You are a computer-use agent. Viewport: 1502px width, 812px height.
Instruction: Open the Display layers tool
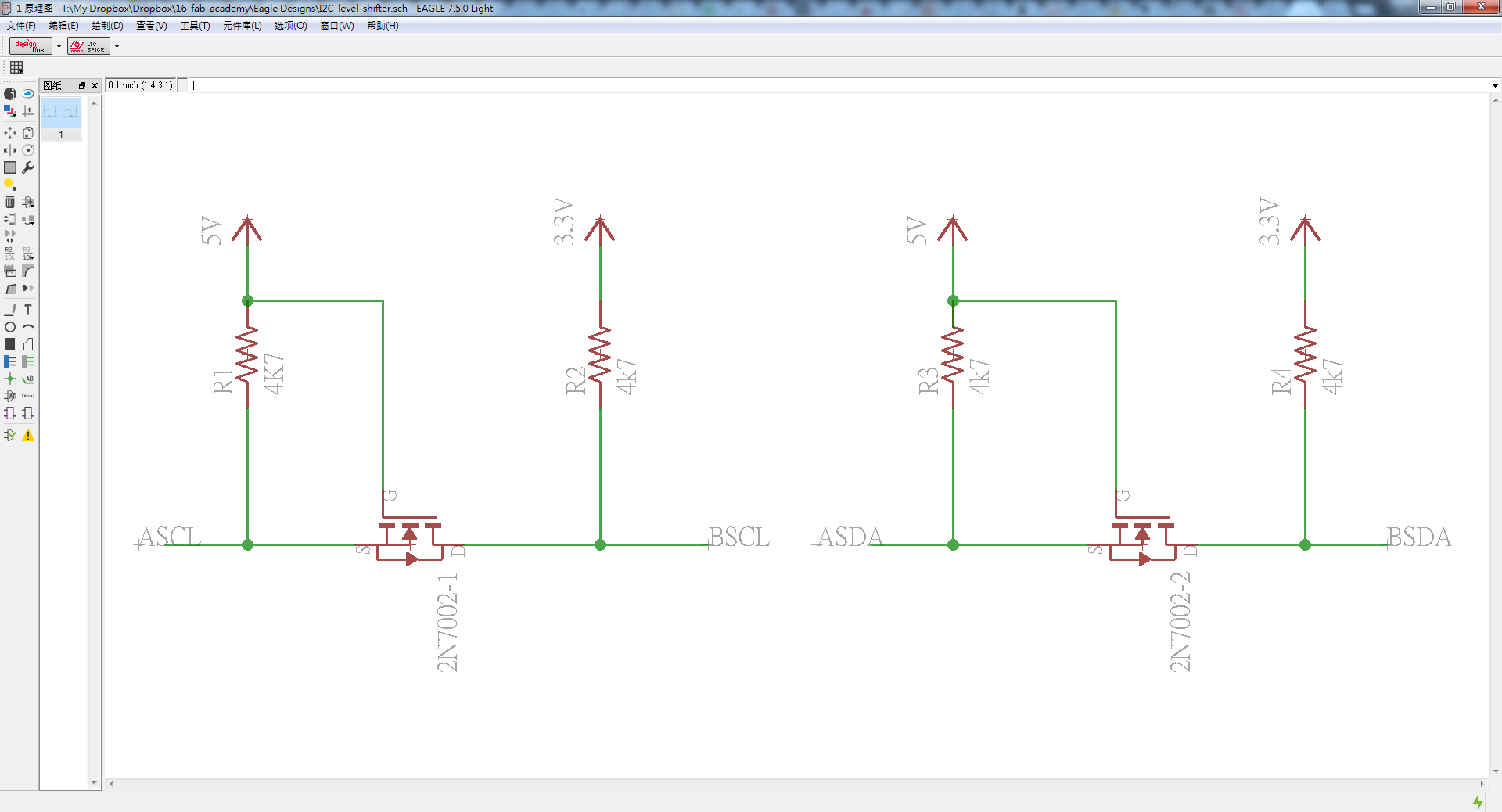coord(10,111)
